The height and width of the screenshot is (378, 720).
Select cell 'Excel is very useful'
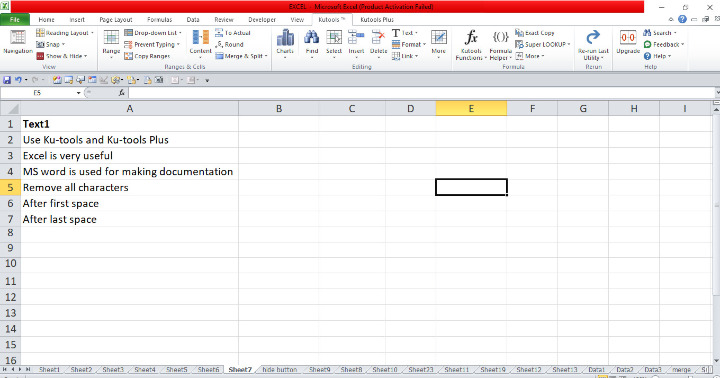pos(129,156)
